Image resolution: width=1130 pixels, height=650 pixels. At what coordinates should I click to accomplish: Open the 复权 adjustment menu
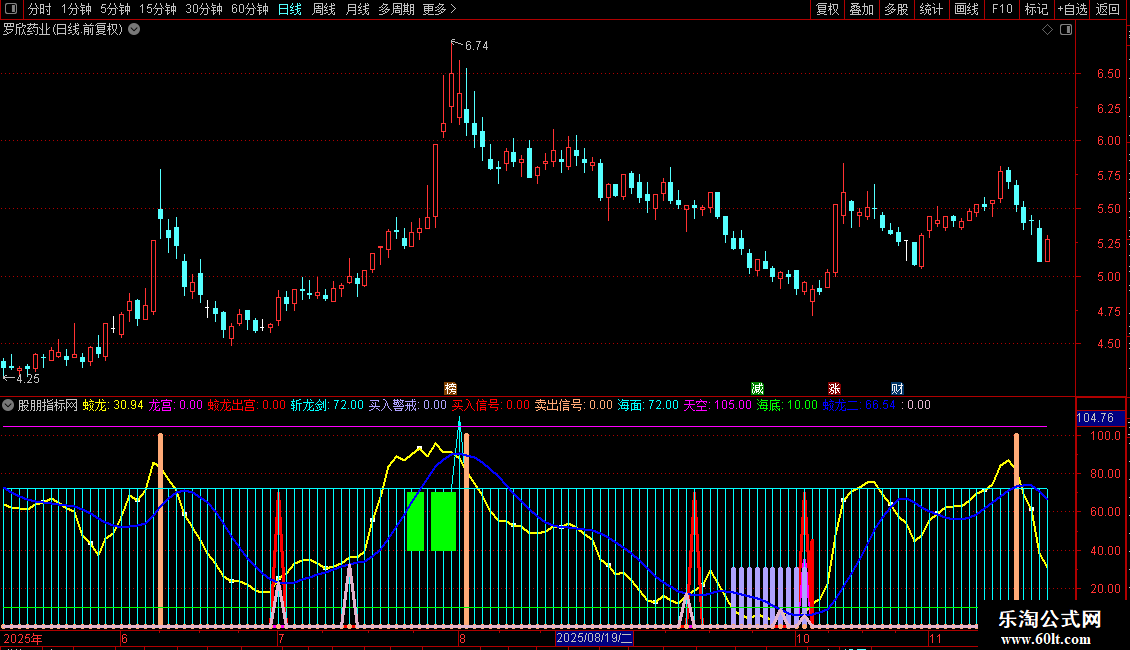[x=827, y=9]
